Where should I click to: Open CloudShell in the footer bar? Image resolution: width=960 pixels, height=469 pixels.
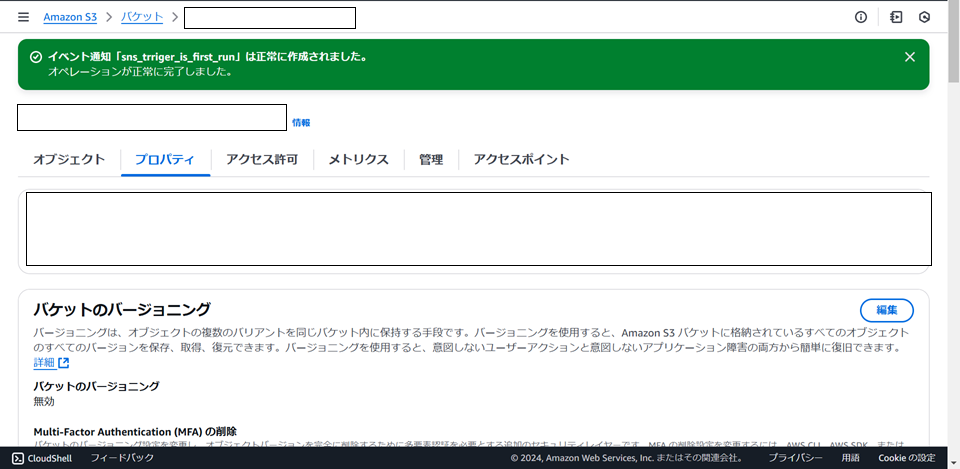pos(42,458)
